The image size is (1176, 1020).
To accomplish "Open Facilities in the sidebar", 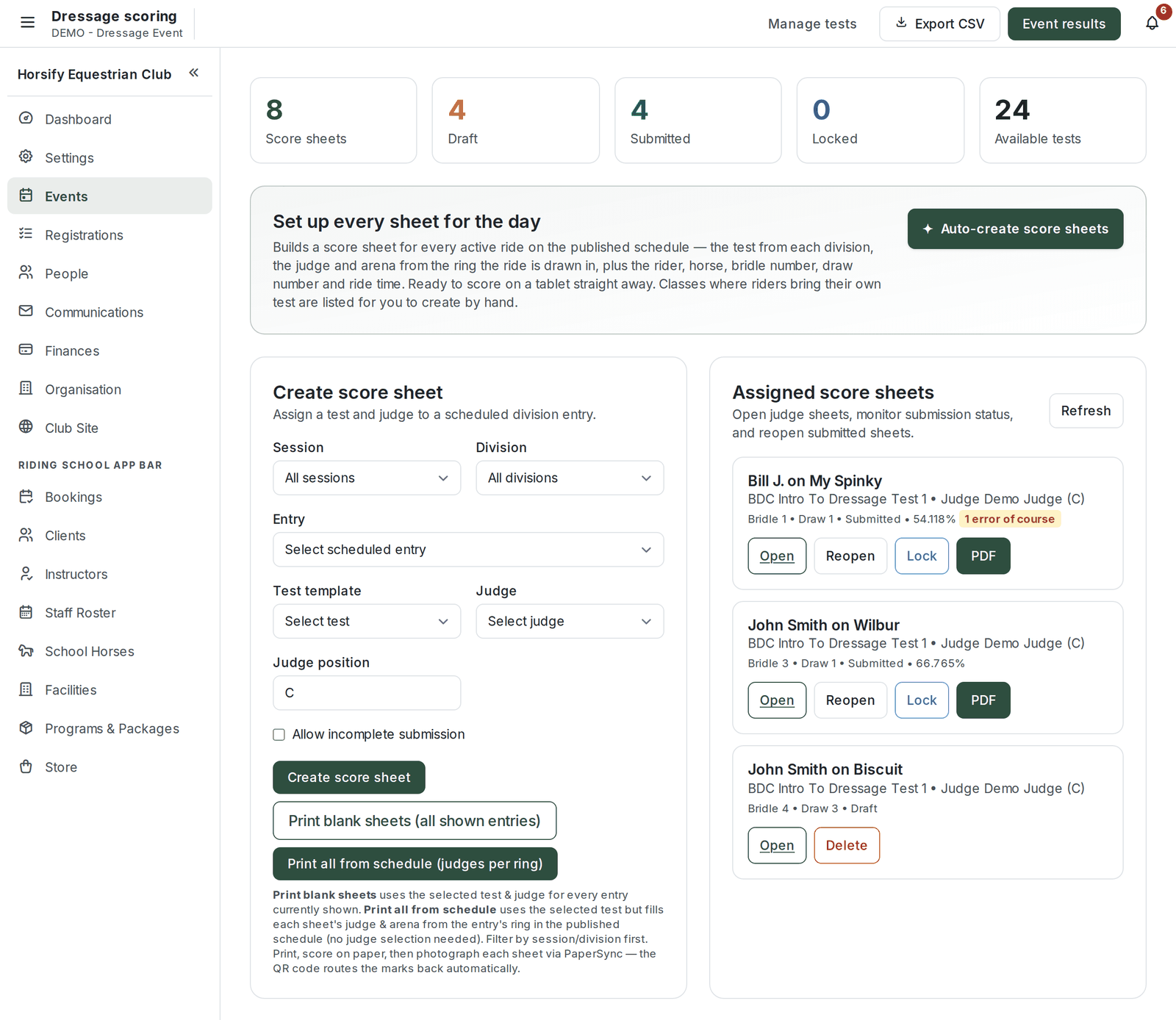I will [110, 689].
